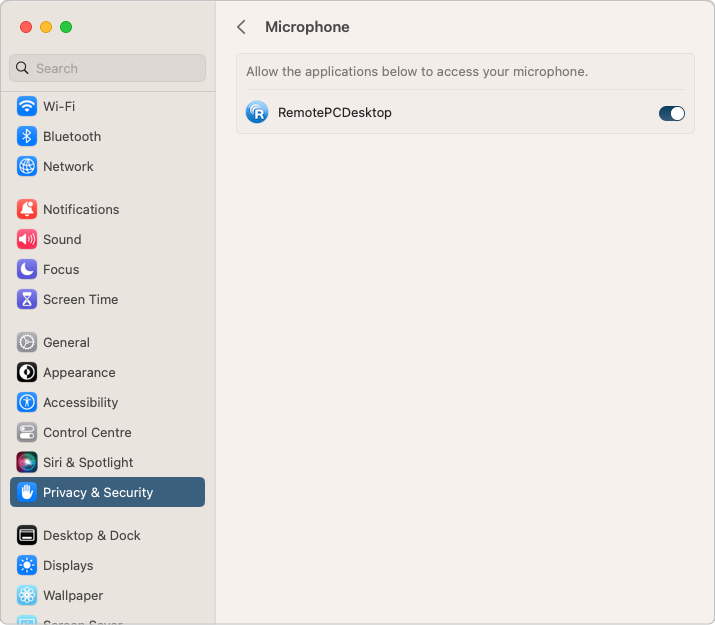Disable microphone access for RemotePCDesktop
715x625 pixels.
click(x=671, y=113)
